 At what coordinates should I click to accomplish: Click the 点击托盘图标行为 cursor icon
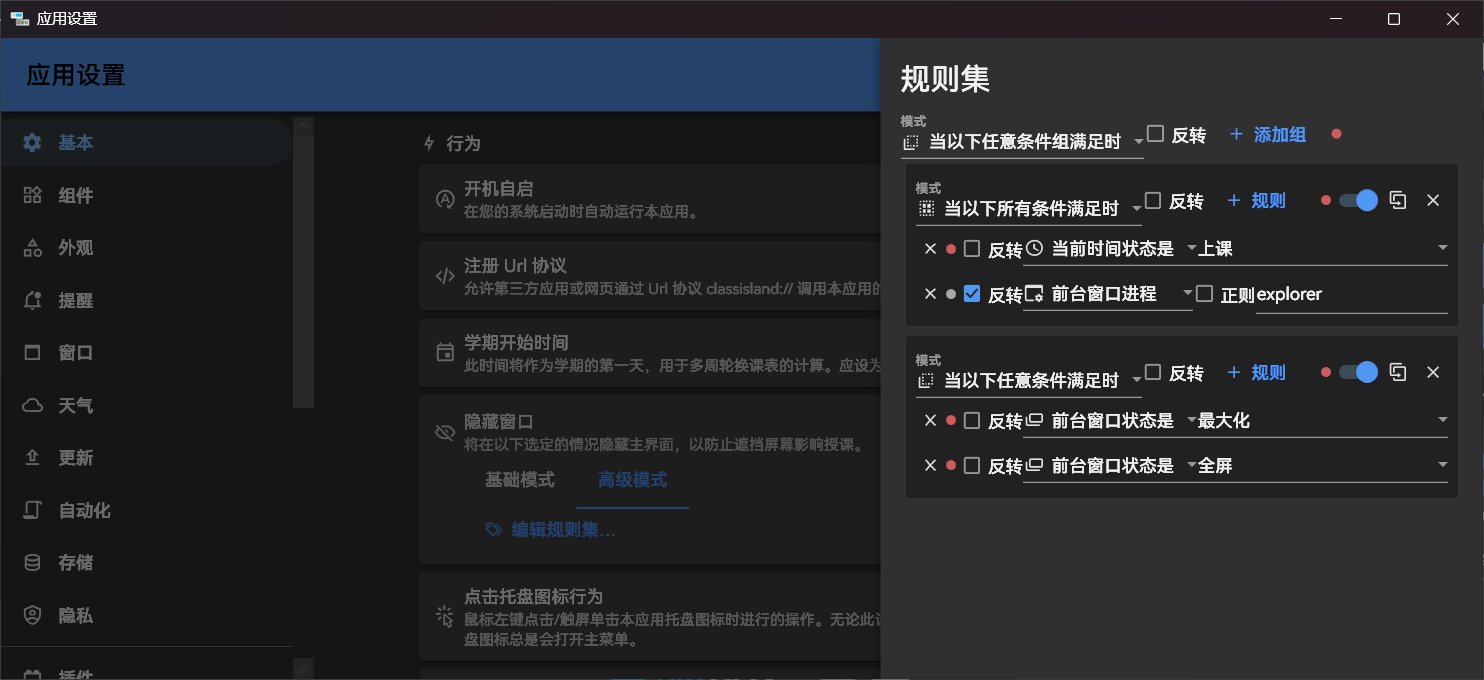[445, 616]
